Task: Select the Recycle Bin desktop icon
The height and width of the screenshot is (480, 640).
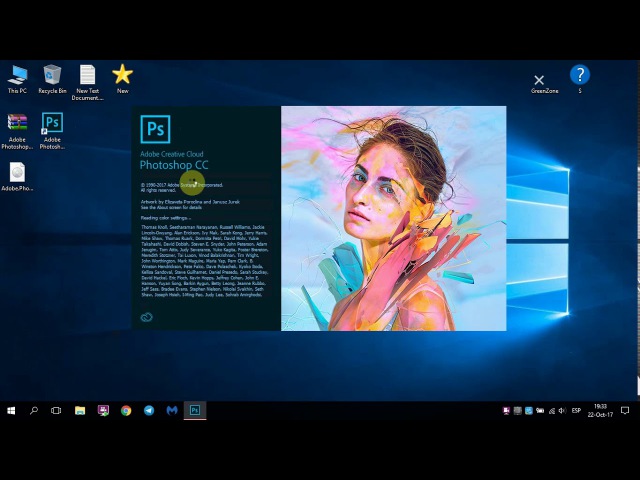Action: [52, 79]
